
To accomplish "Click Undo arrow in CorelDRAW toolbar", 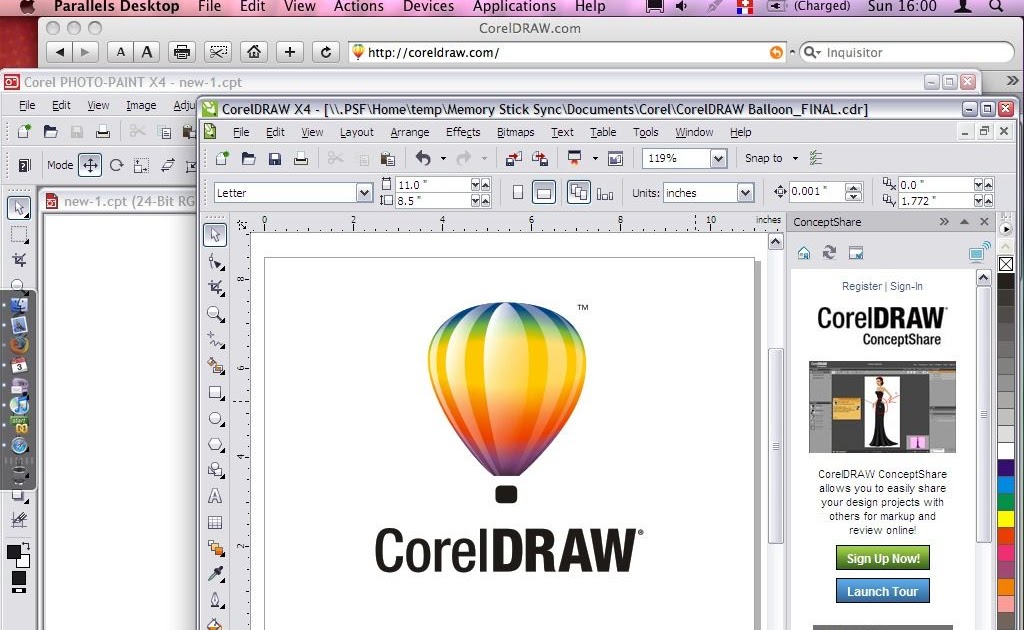I will pos(423,158).
